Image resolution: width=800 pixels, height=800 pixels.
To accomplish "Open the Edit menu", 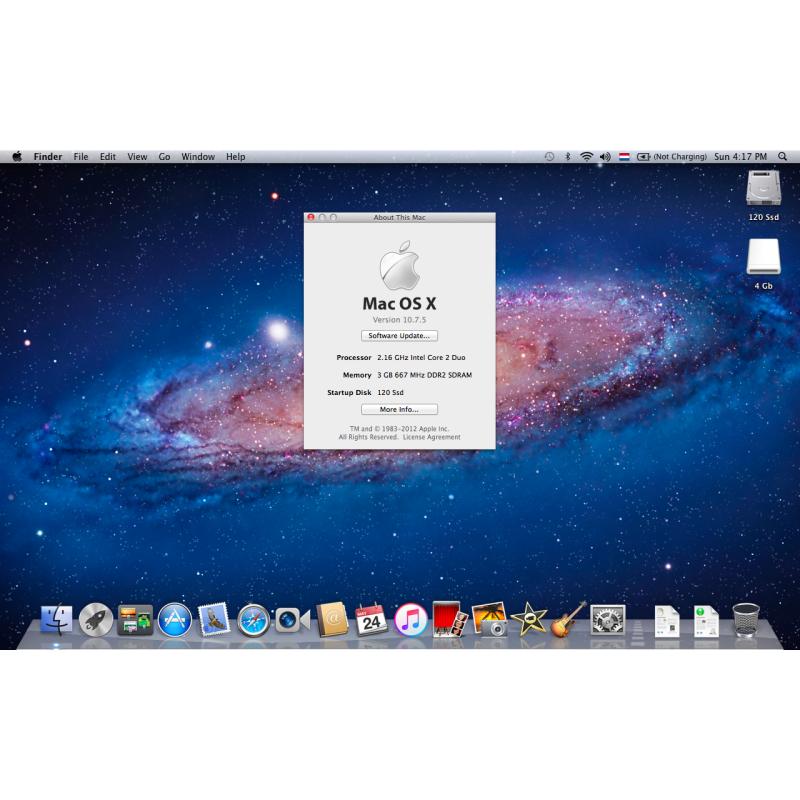I will [x=108, y=157].
